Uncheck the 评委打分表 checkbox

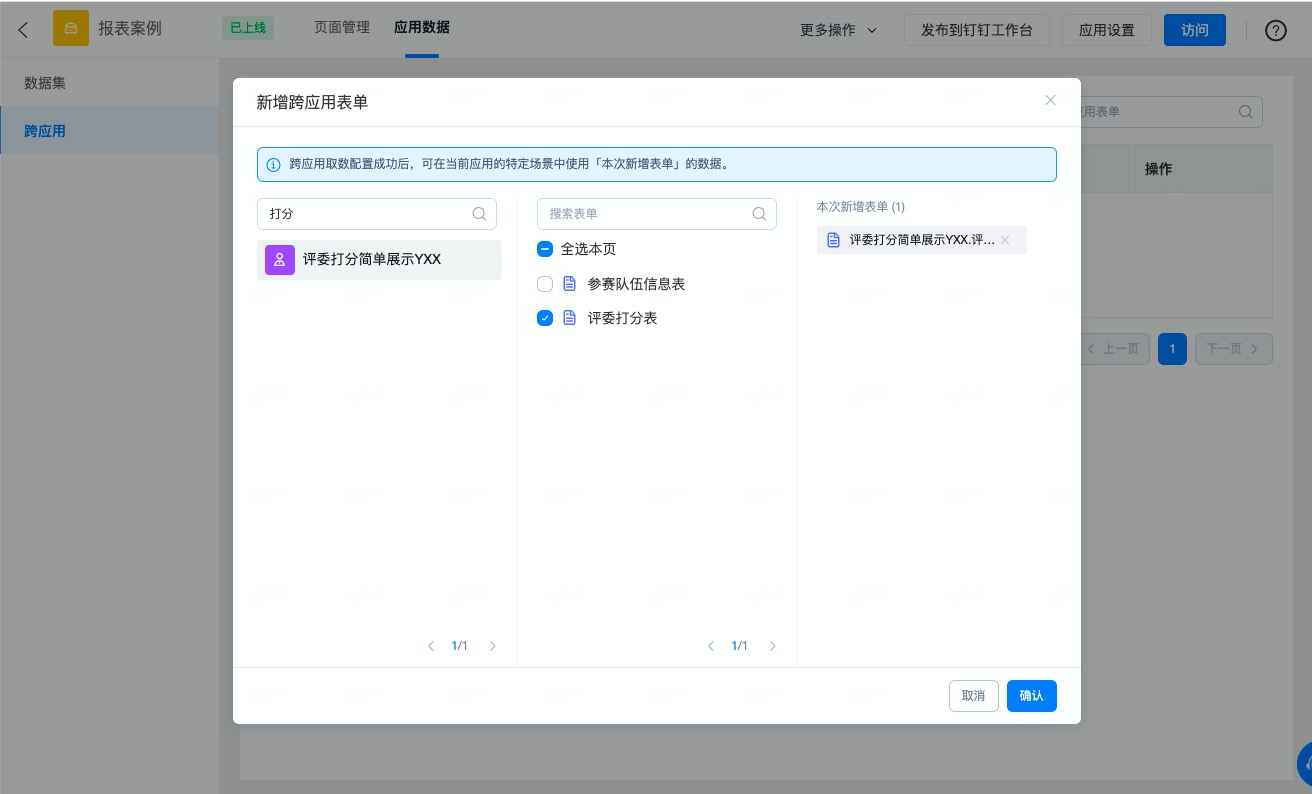tap(545, 318)
